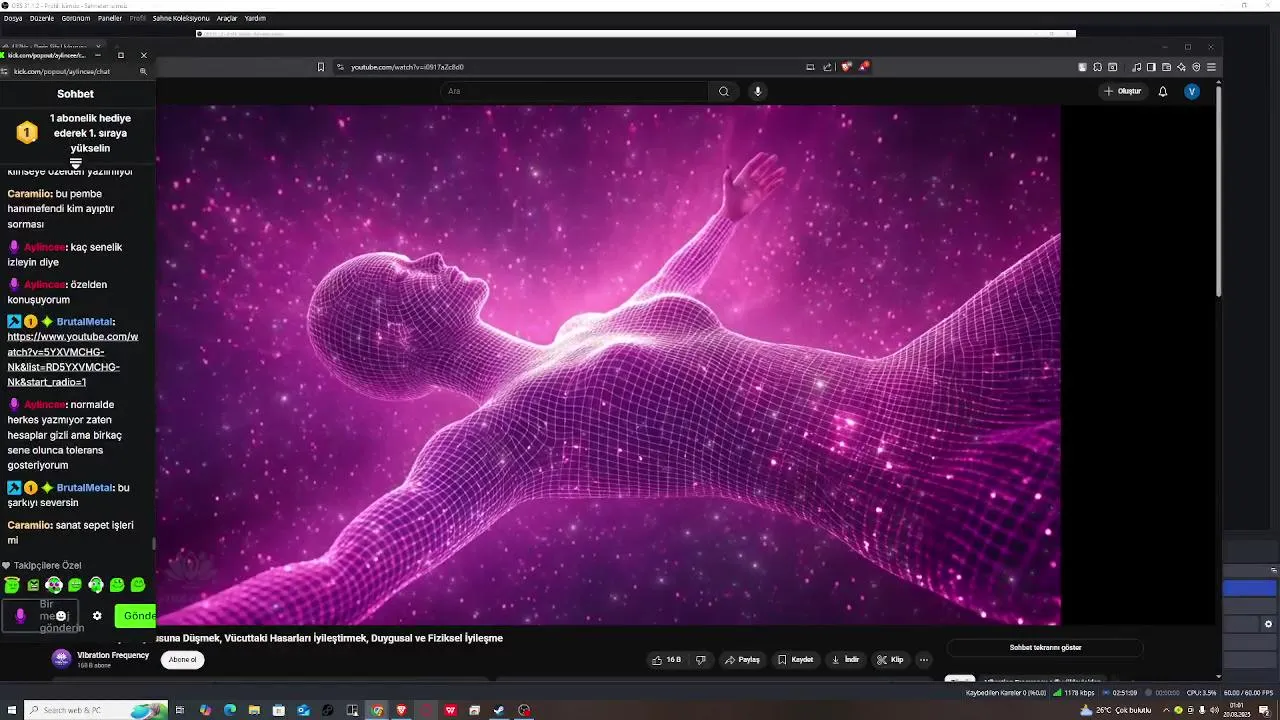
Task: Open the browser media control music icon
Action: (x=1137, y=67)
